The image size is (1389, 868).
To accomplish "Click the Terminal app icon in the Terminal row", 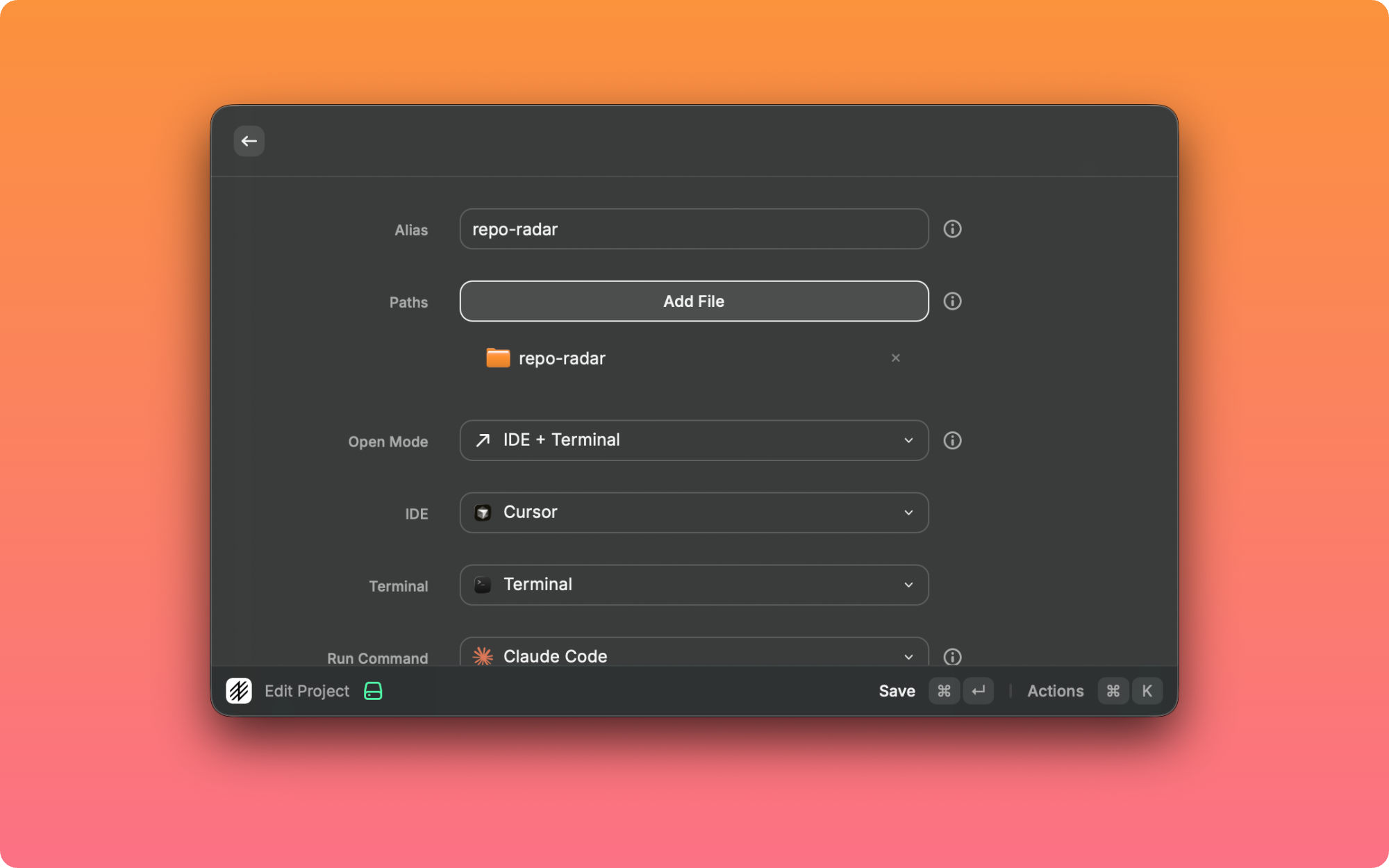I will tap(482, 585).
